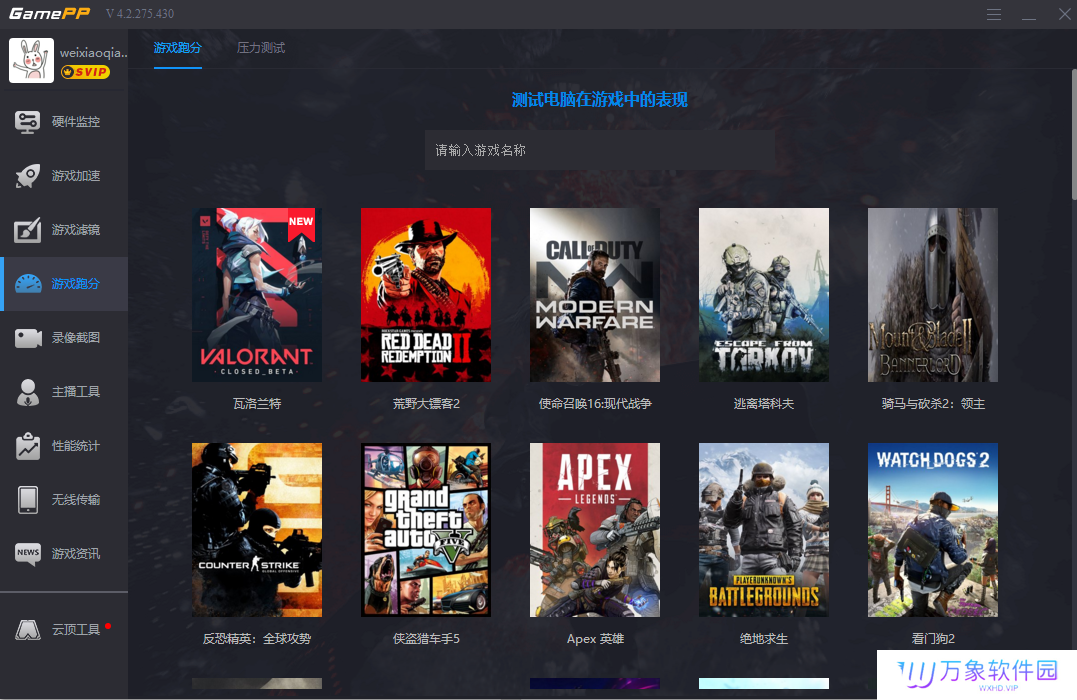Viewport: 1077px width, 700px height.
Task: Click the 反恐精英：全球攻势 game title
Action: pyautogui.click(x=257, y=639)
